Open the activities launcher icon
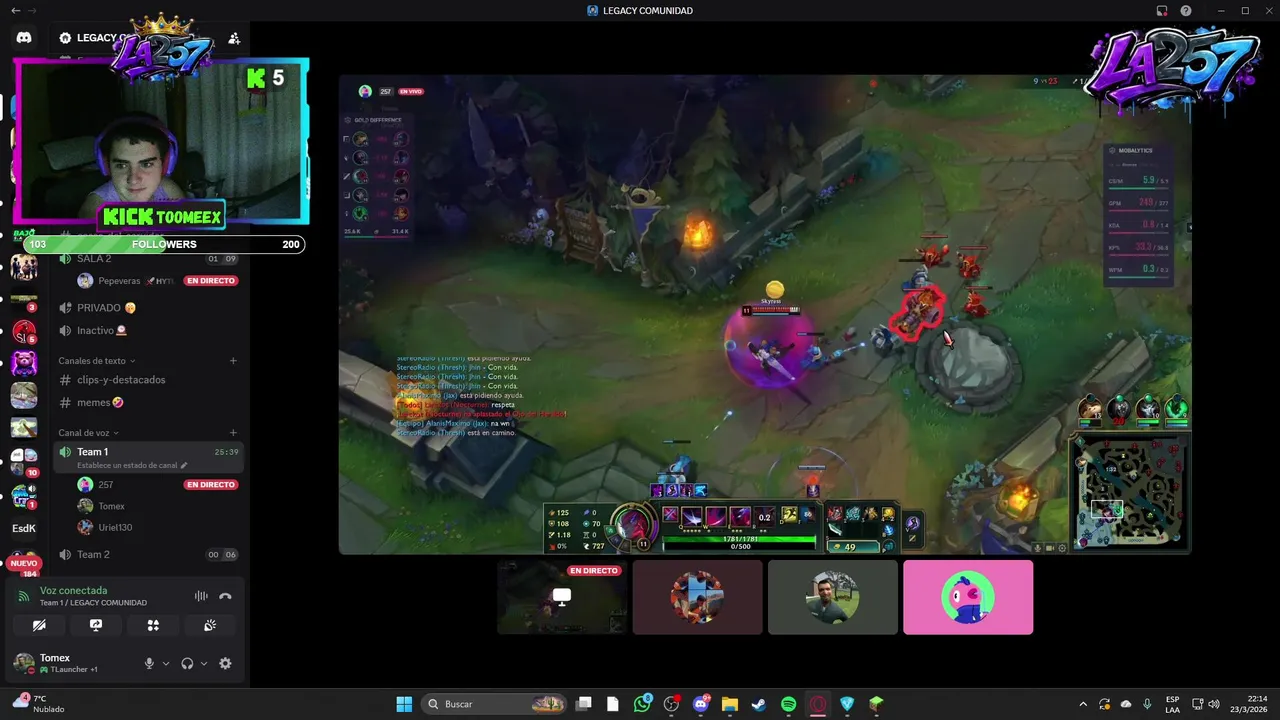This screenshot has height=720, width=1280. pos(153,625)
